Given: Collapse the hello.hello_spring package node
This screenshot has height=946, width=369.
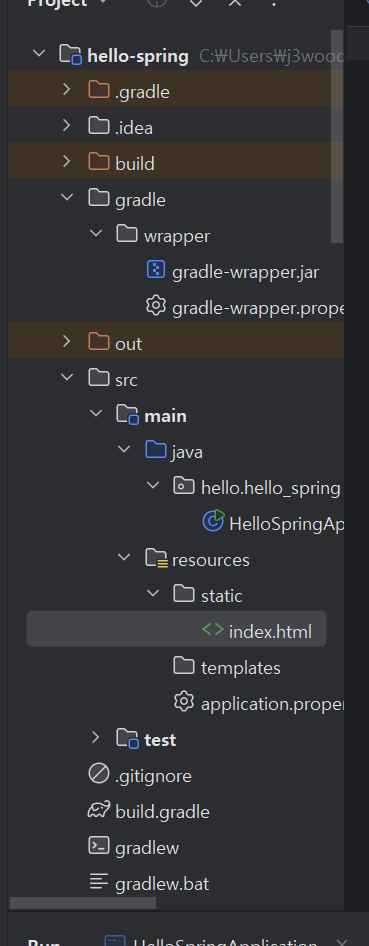Looking at the screenshot, I should click(153, 486).
